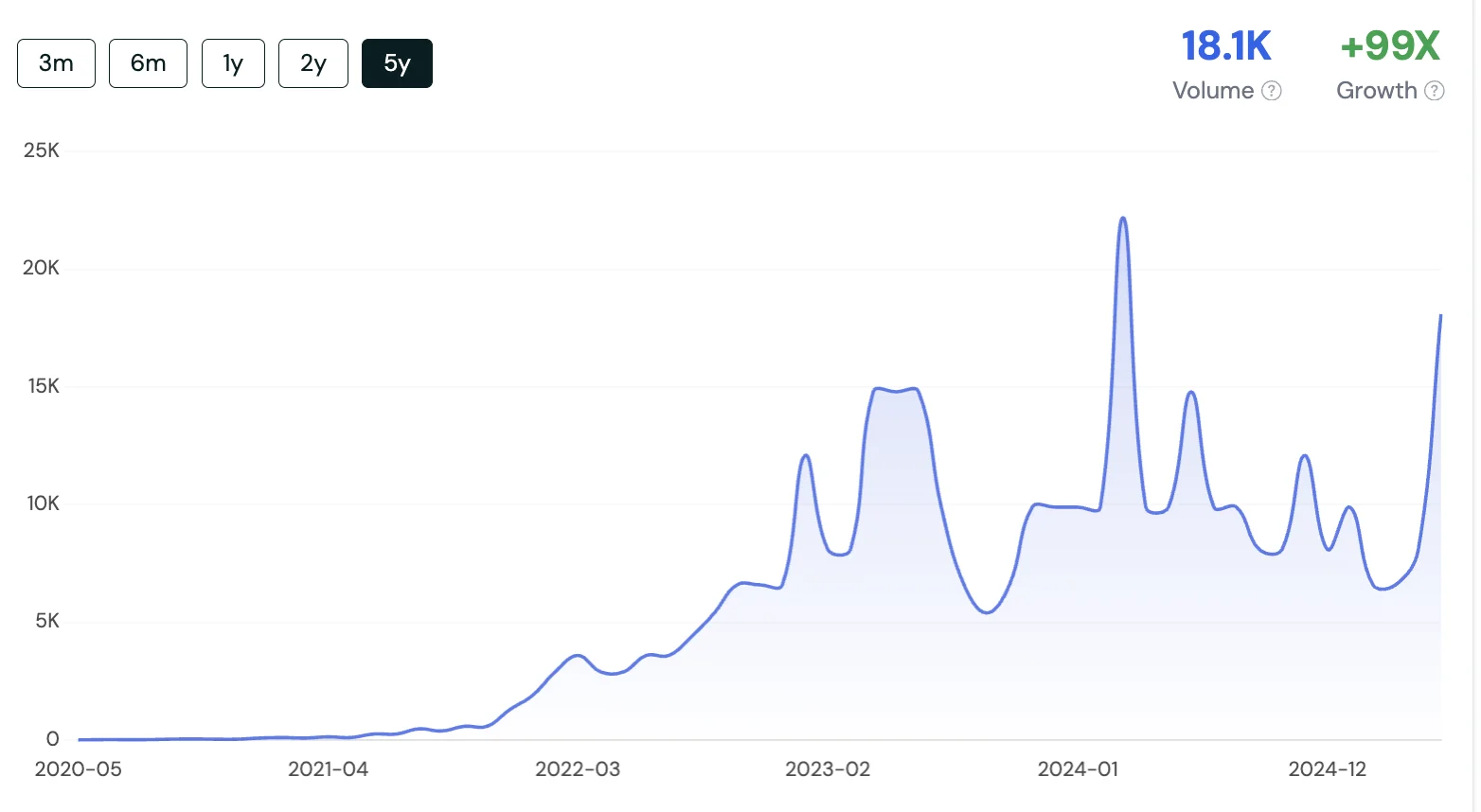1481x812 pixels.
Task: Select the 6m time range
Action: click(x=148, y=62)
